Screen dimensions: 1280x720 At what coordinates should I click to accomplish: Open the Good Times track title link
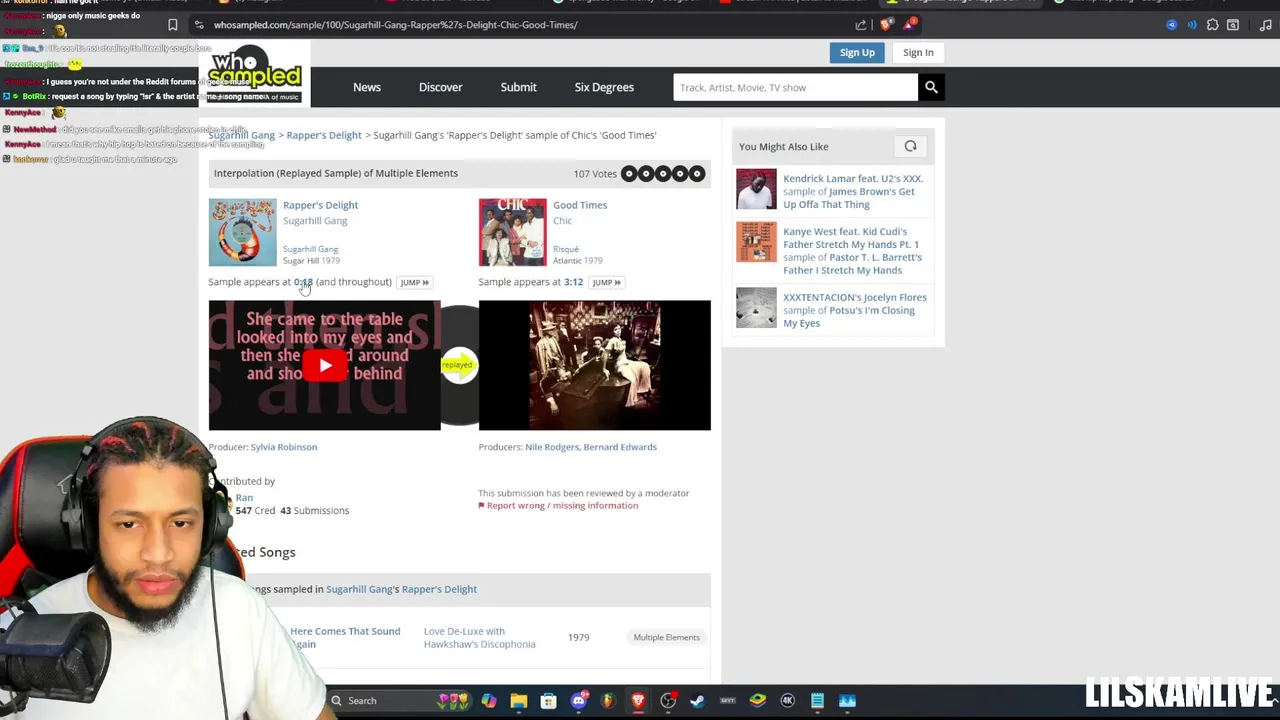580,205
